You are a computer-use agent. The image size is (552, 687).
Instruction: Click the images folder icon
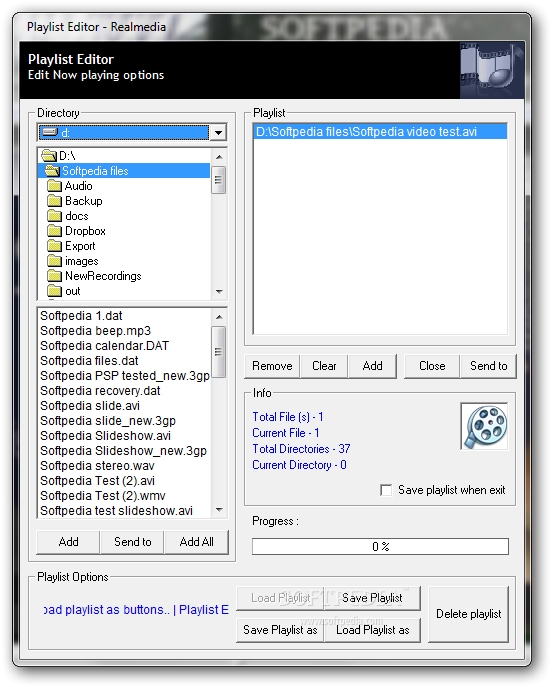point(55,261)
